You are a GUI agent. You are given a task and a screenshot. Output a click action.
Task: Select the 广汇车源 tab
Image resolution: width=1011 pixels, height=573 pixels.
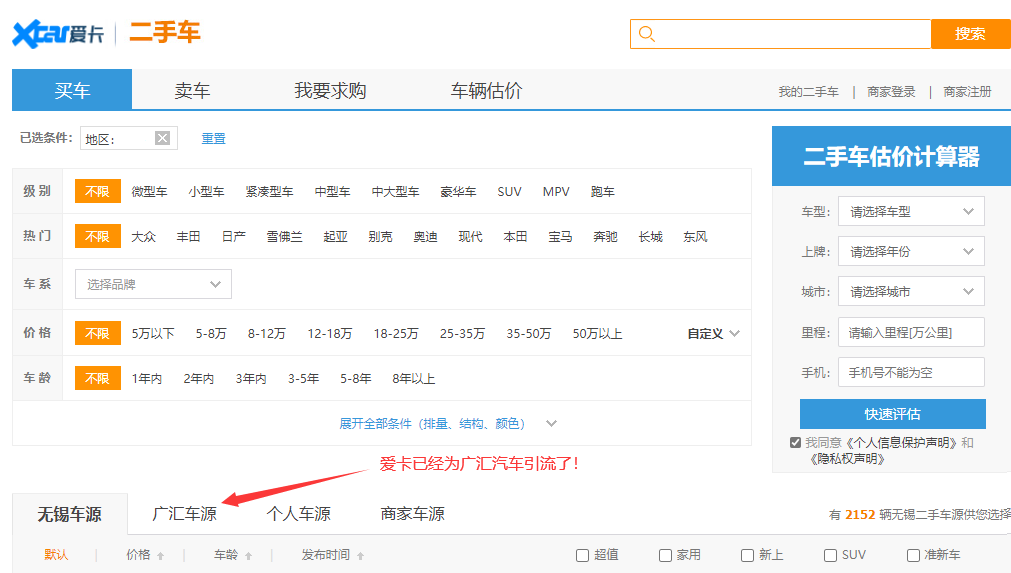184,514
